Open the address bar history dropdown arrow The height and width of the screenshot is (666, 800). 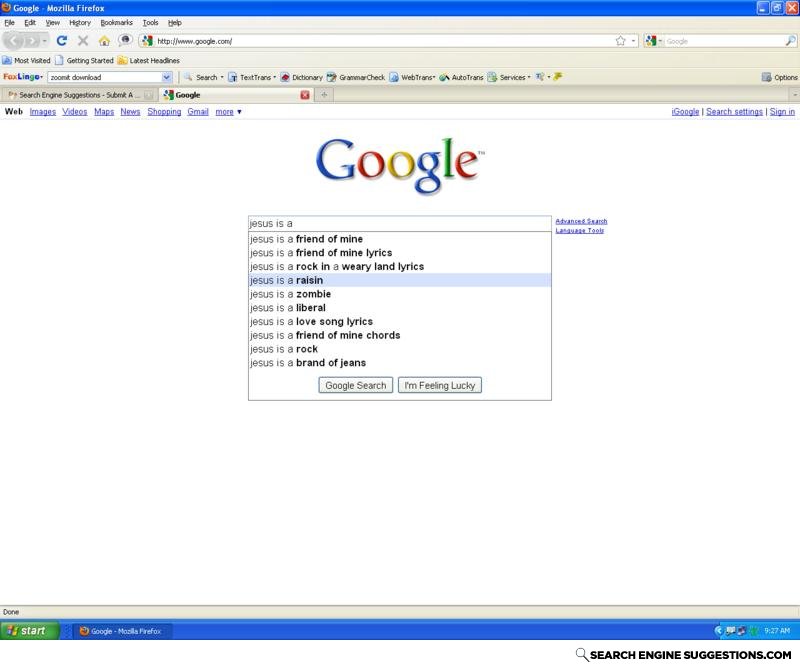[633, 41]
